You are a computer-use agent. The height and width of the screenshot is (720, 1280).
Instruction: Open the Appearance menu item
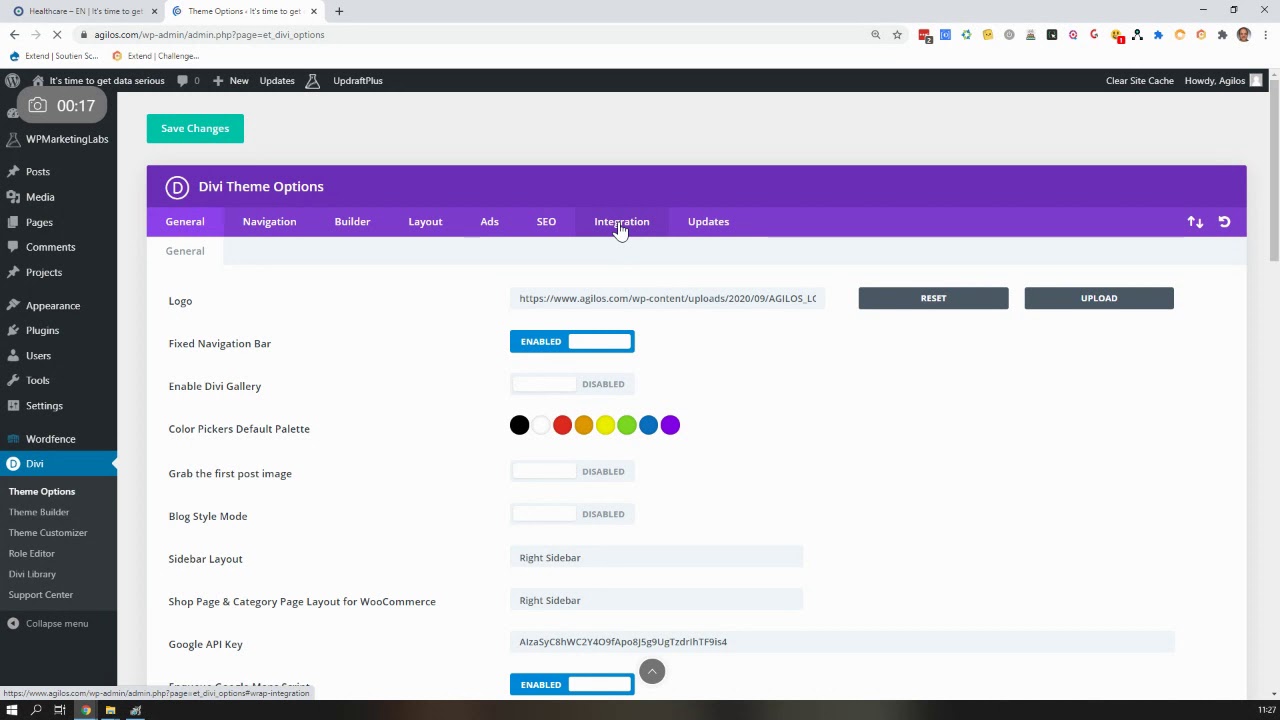point(53,306)
